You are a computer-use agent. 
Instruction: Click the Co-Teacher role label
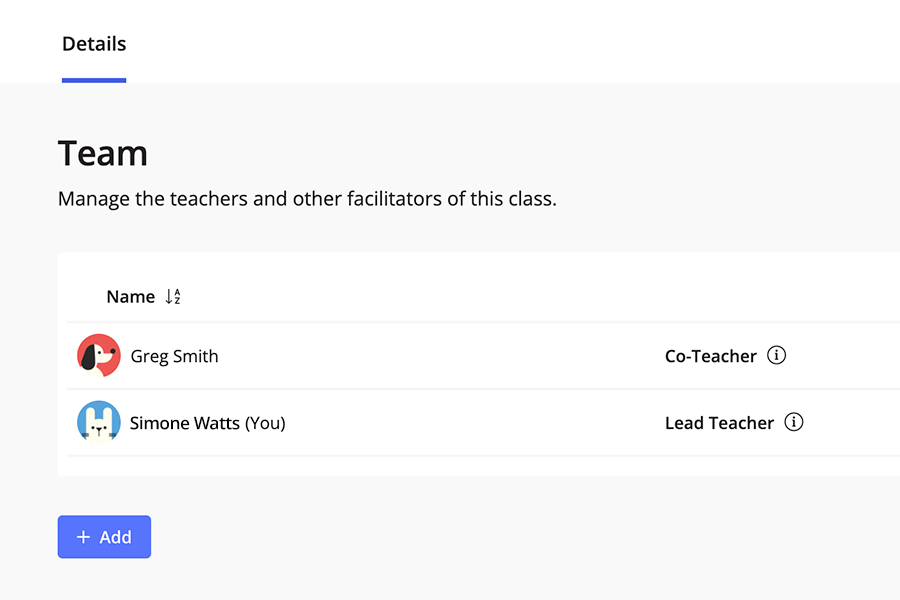(x=710, y=356)
